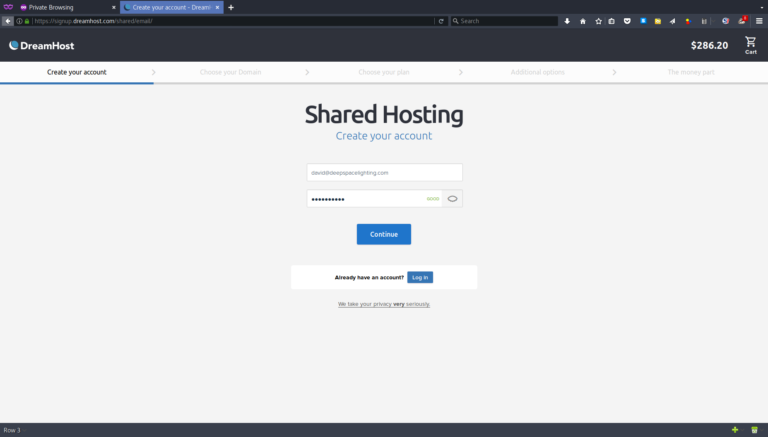Click the colored dots extension icon

point(688,21)
